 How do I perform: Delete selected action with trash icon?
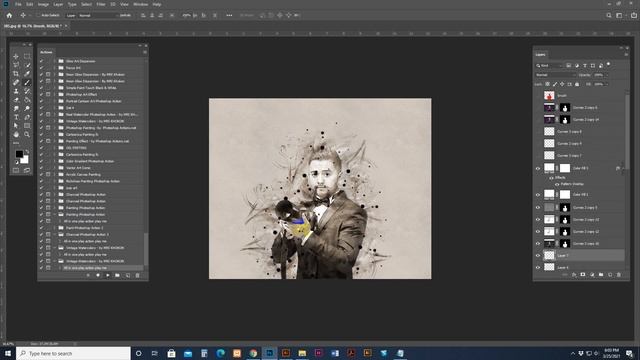point(138,276)
